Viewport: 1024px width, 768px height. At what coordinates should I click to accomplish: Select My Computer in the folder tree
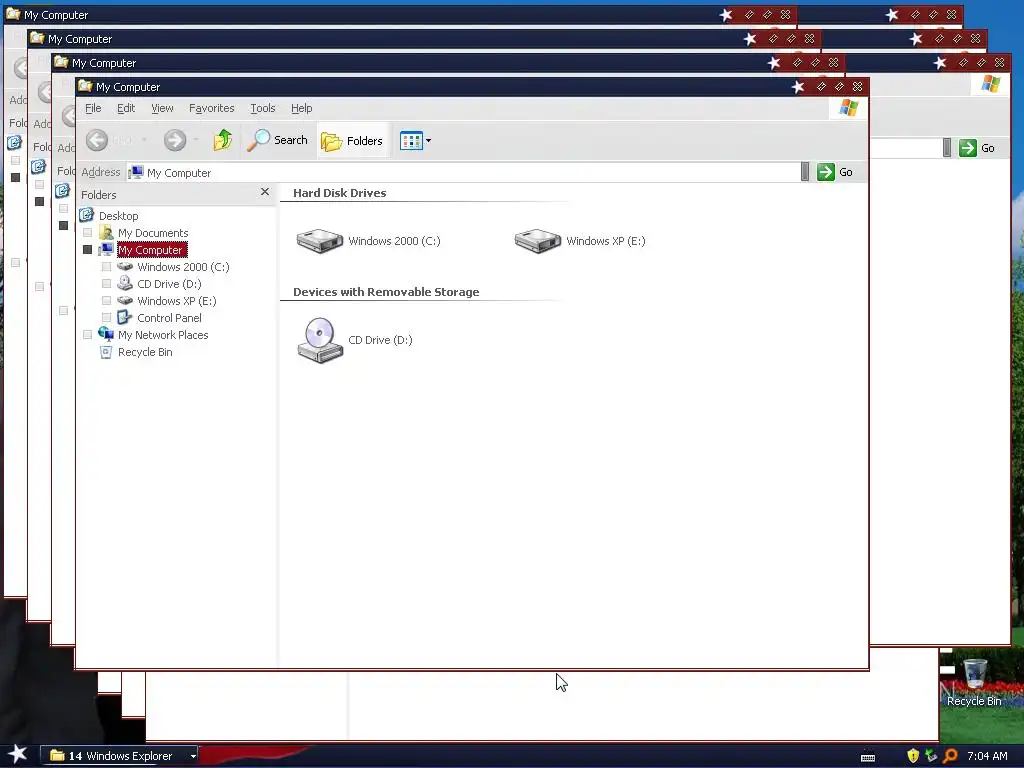[x=150, y=249]
